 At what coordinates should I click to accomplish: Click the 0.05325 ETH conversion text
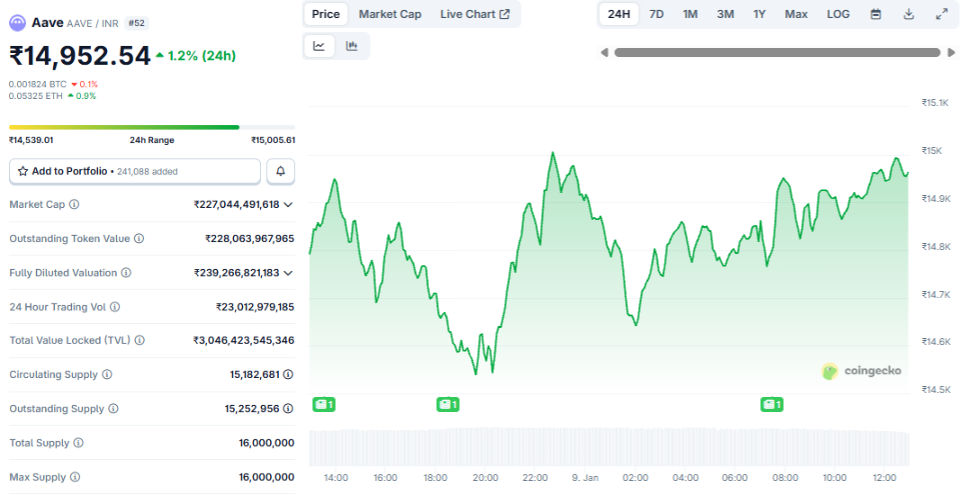(36, 96)
